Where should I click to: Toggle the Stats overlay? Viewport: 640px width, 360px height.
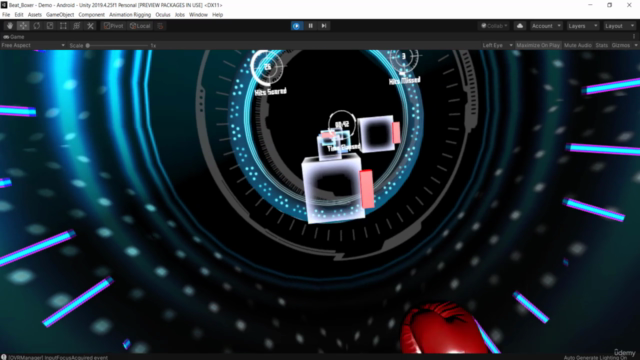pos(602,45)
